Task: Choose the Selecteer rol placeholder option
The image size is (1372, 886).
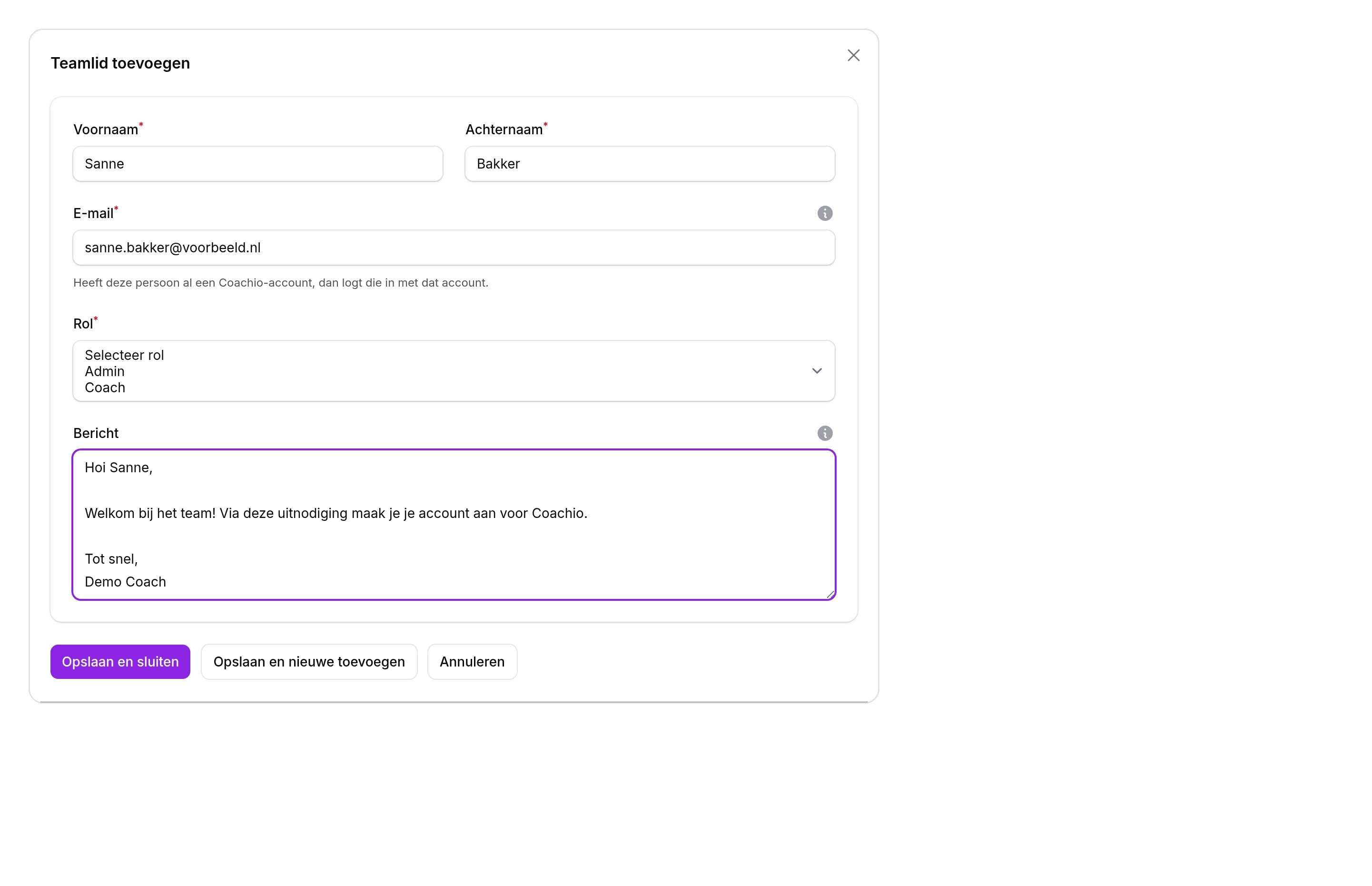Action: (x=124, y=355)
